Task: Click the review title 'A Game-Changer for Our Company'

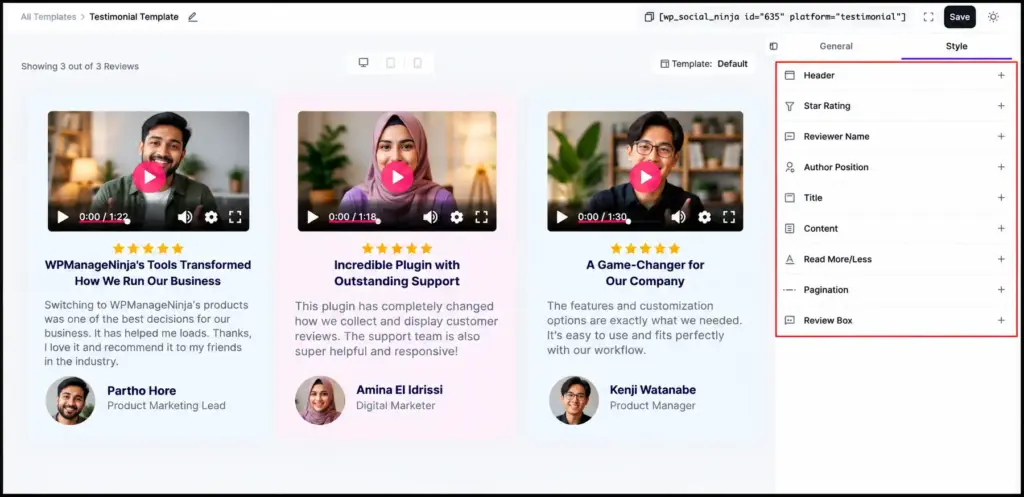Action: (x=645, y=273)
